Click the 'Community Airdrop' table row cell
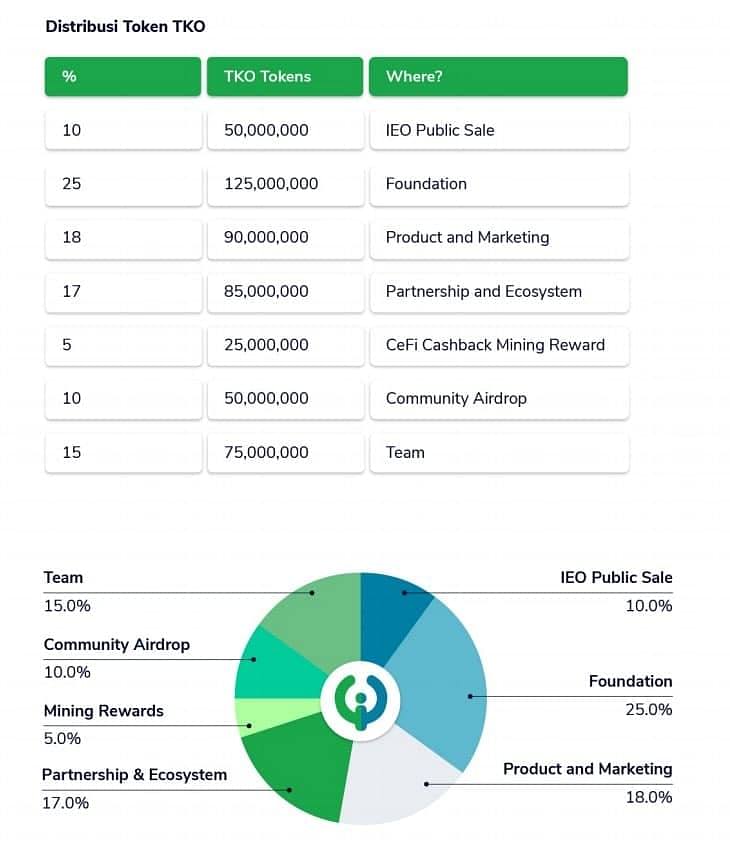The width and height of the screenshot is (730, 846). (498, 399)
